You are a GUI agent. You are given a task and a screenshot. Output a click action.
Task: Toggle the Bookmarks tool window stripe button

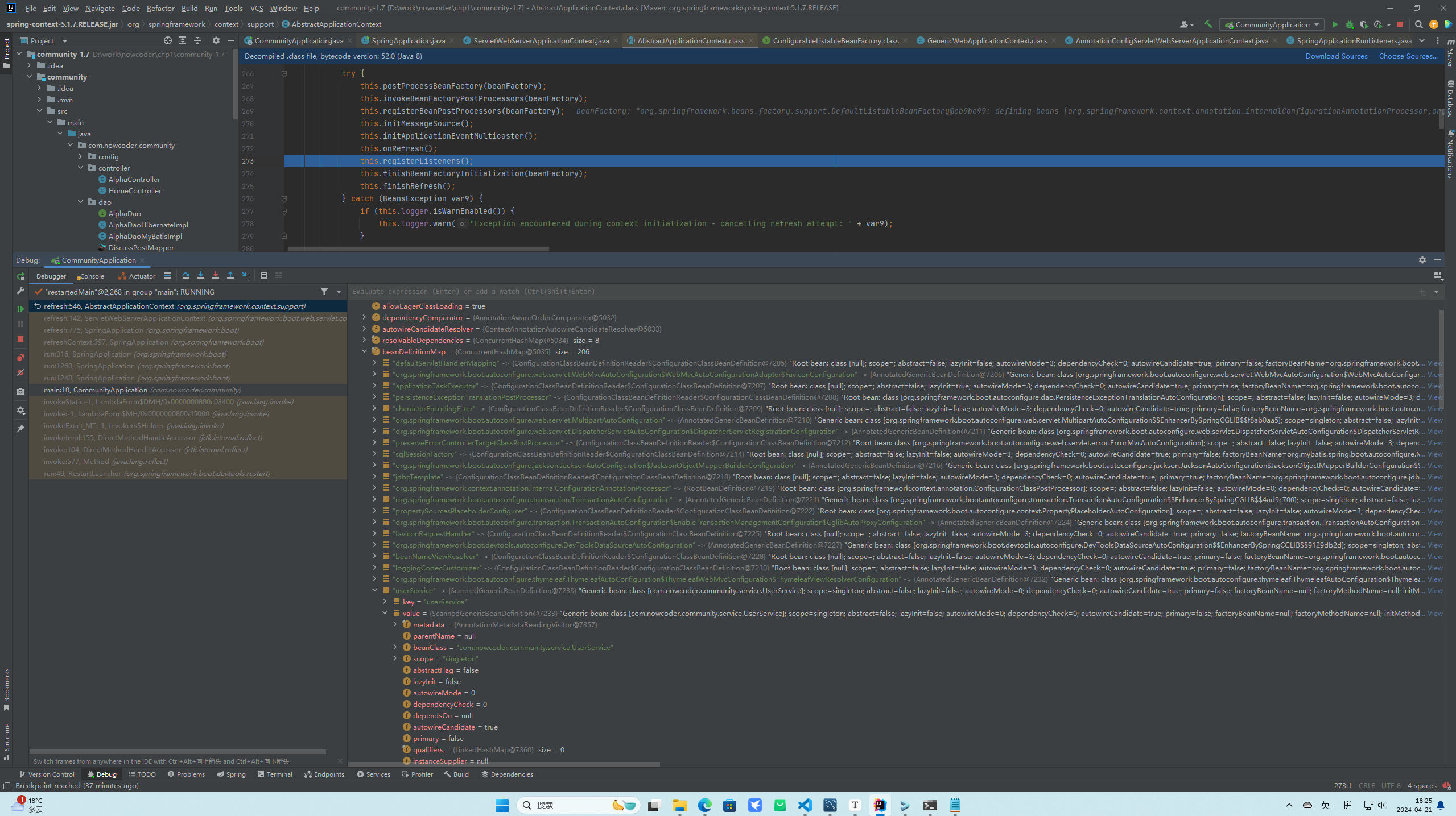[x=7, y=689]
